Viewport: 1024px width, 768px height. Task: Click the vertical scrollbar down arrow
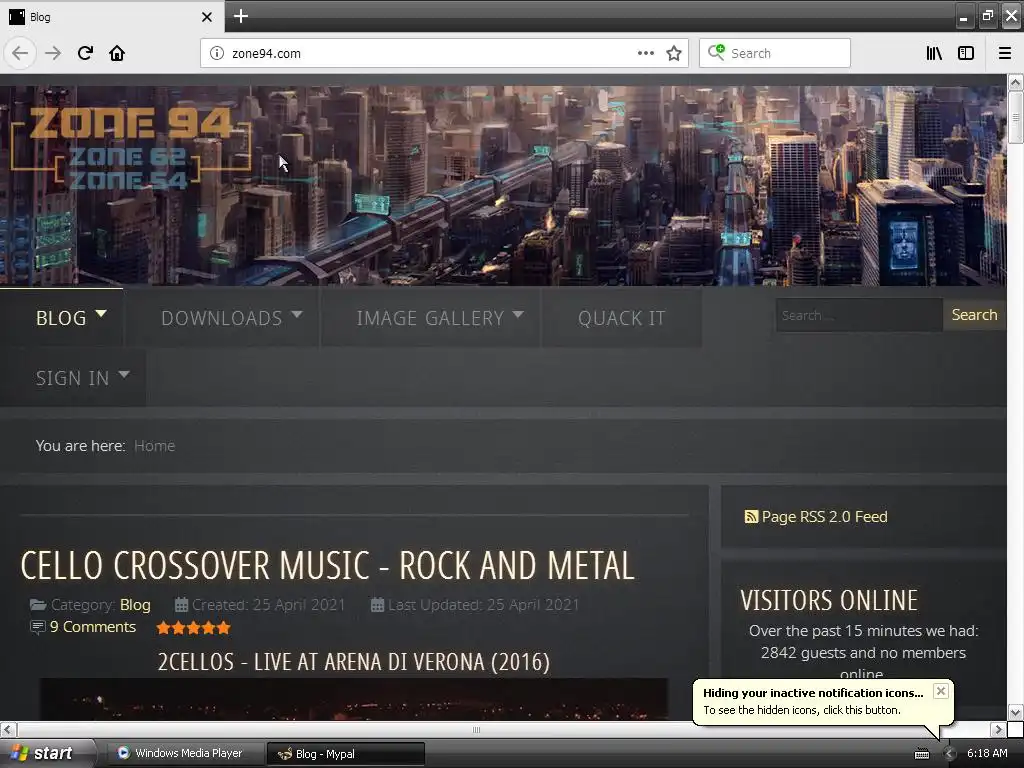1015,712
